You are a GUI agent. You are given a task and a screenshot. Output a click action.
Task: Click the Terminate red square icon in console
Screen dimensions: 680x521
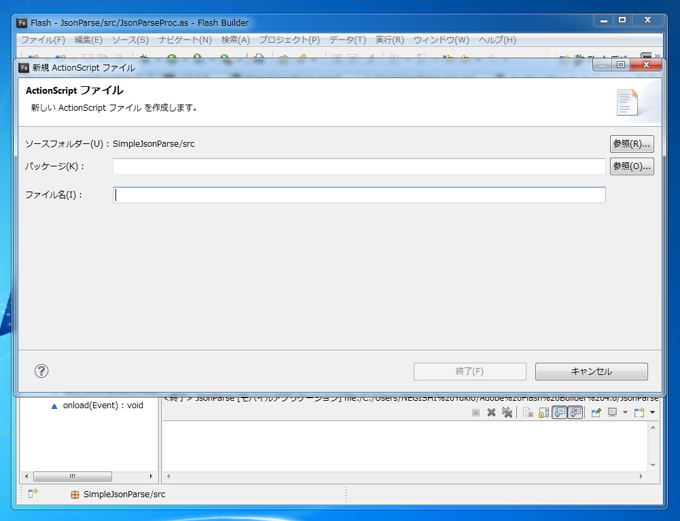(x=476, y=413)
